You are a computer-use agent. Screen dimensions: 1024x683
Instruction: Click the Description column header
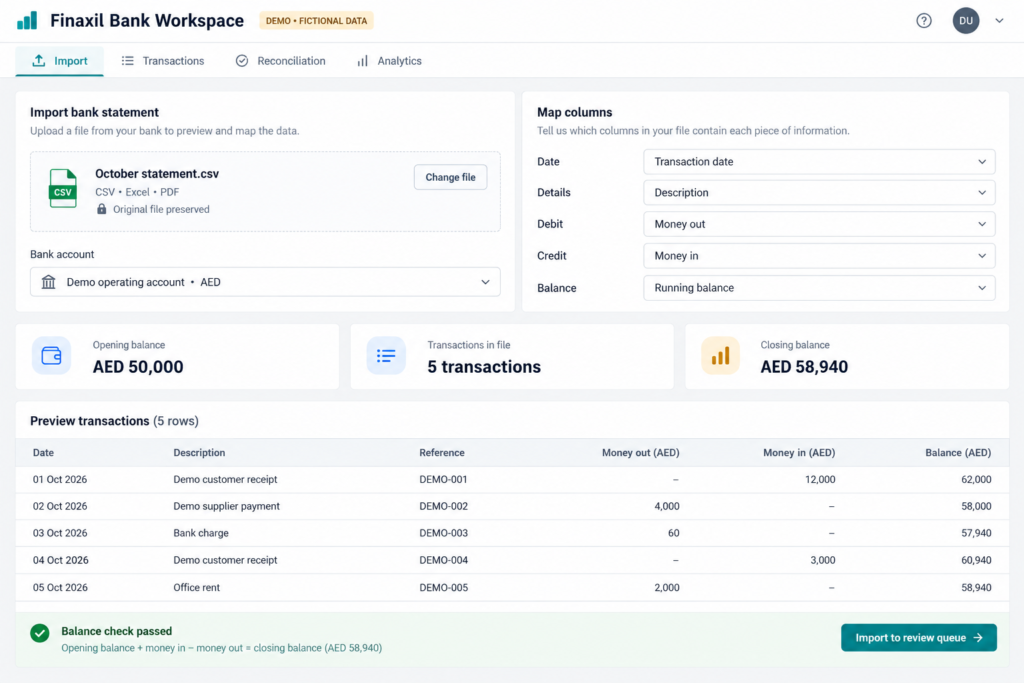tap(199, 453)
